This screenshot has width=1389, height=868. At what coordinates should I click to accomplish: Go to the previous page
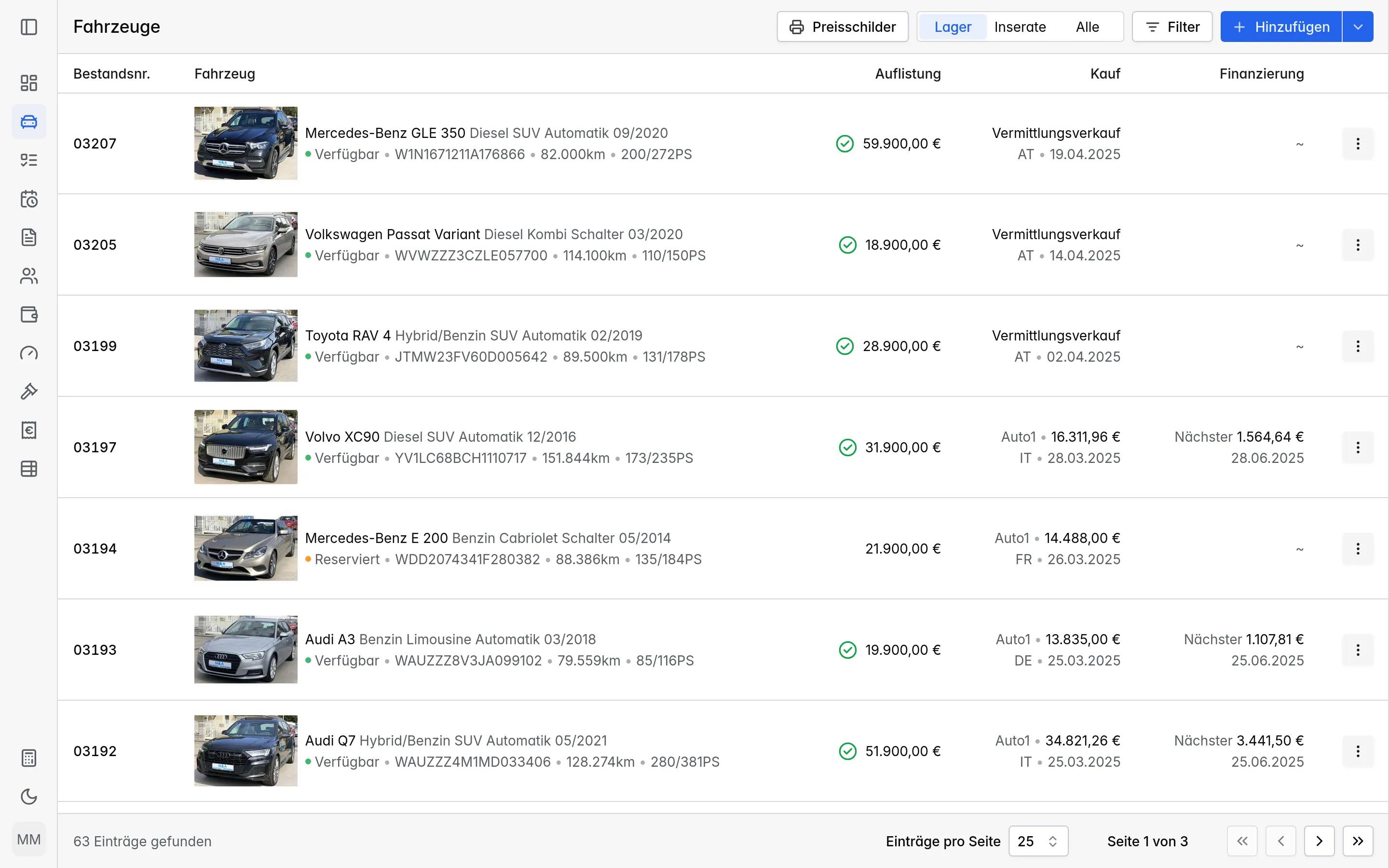1280,841
